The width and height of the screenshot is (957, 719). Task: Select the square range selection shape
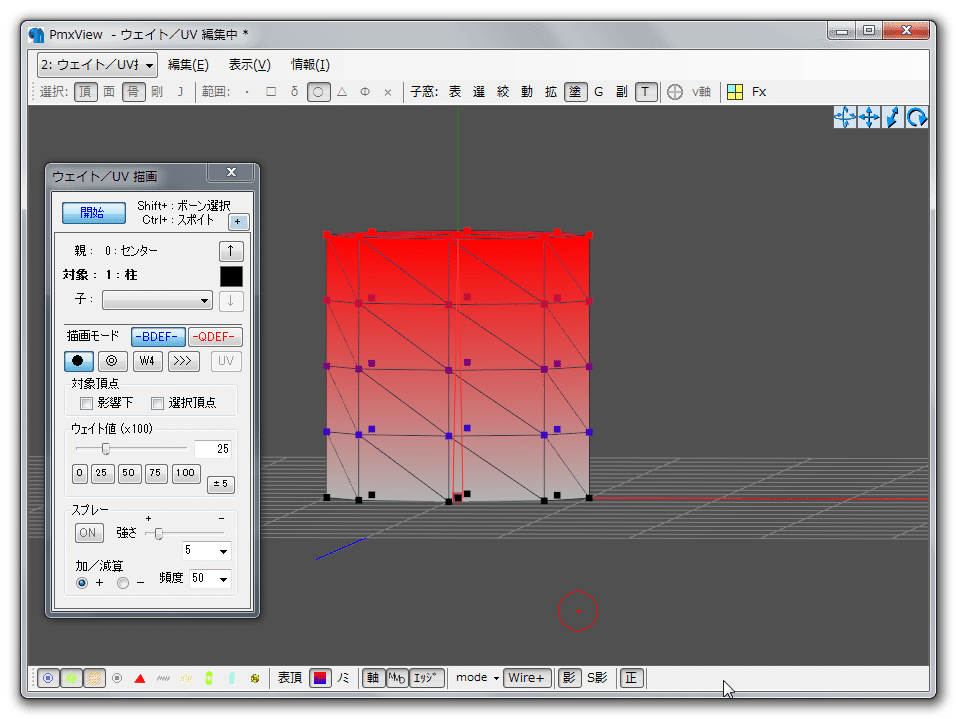pyautogui.click(x=271, y=92)
